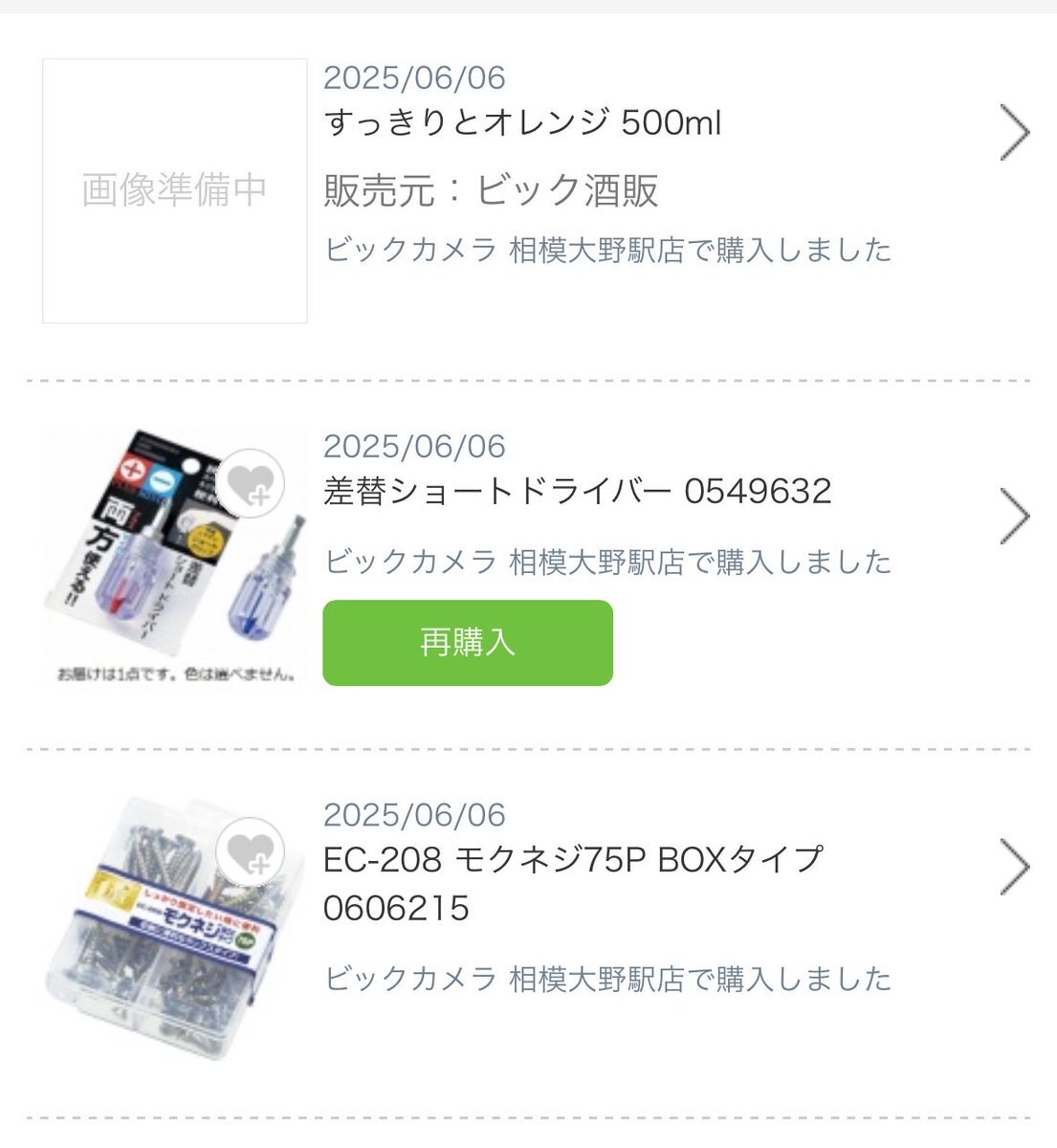This screenshot has height=1148, width=1057.
Task: Tap the store purchase note under すっきりとオレンジ
Action: (x=607, y=250)
